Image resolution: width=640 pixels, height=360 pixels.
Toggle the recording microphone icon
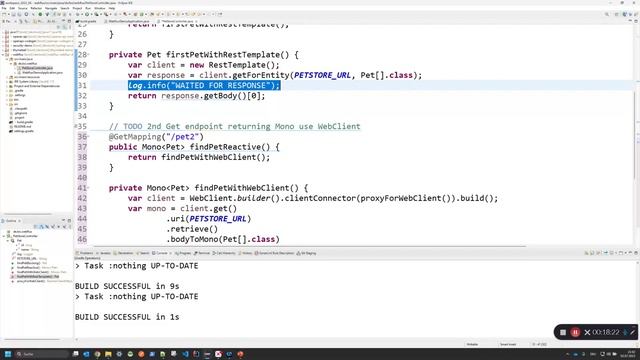(x=625, y=332)
